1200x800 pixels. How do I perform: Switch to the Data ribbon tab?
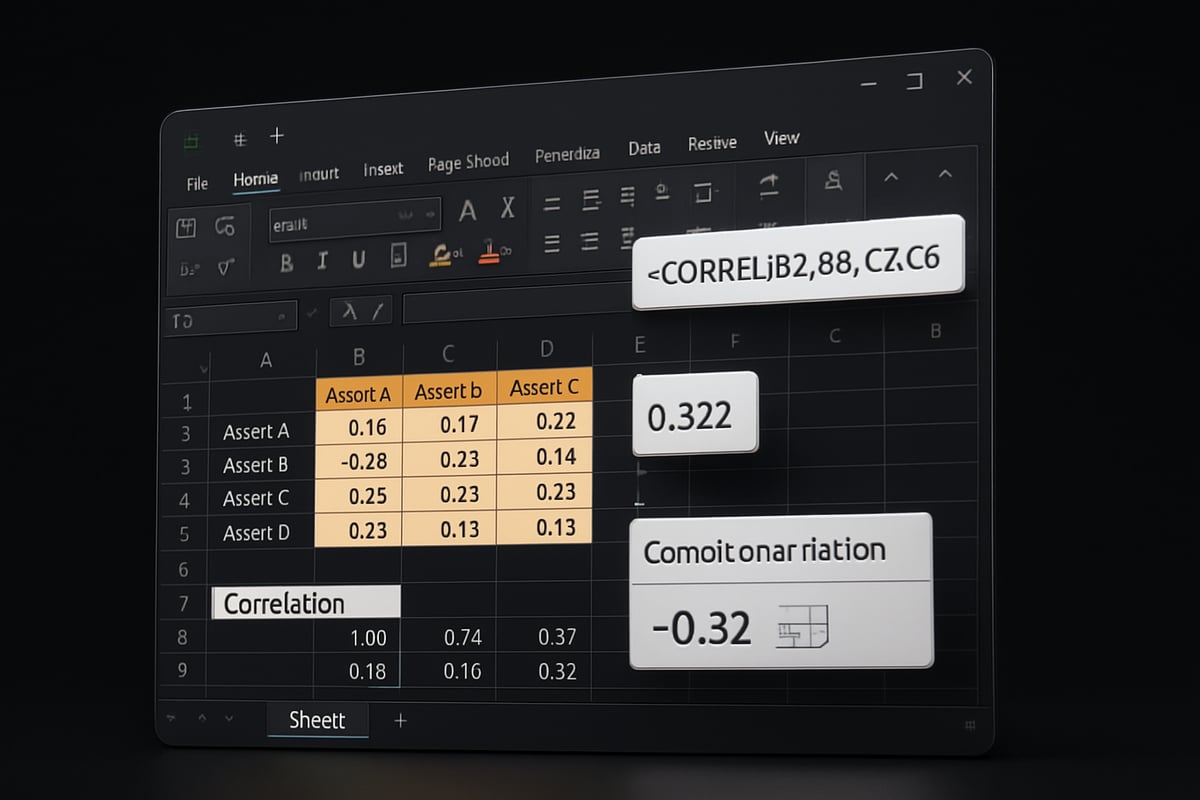click(x=644, y=147)
